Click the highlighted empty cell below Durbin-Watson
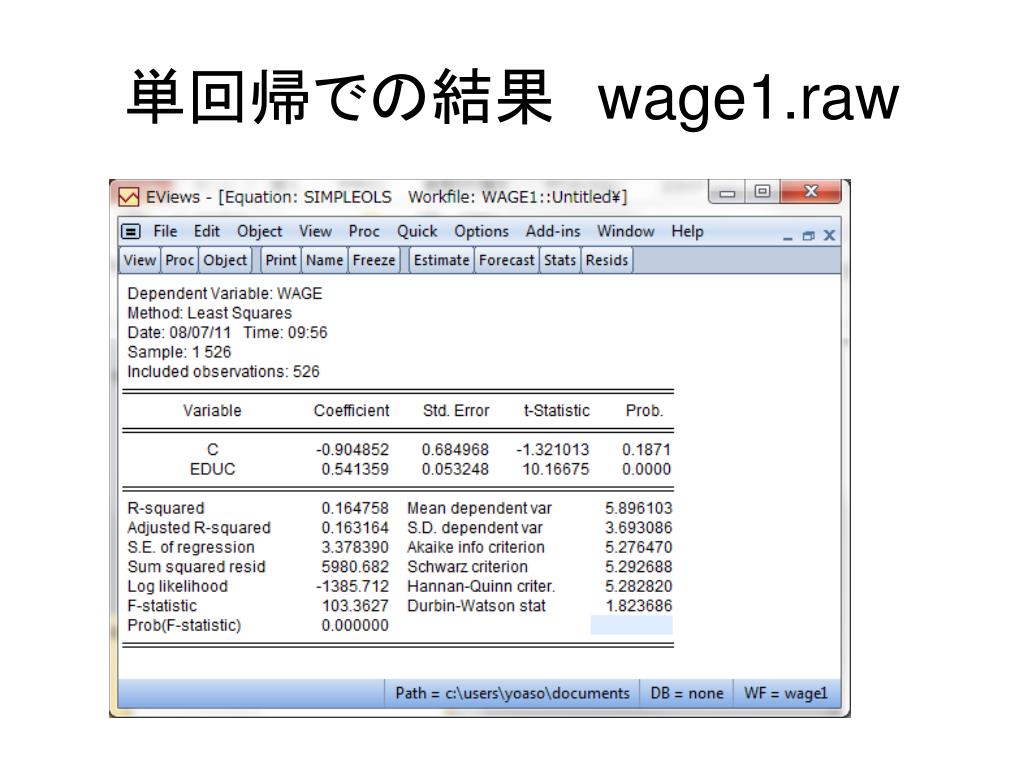Viewport: 1024px width, 768px height. click(x=632, y=625)
